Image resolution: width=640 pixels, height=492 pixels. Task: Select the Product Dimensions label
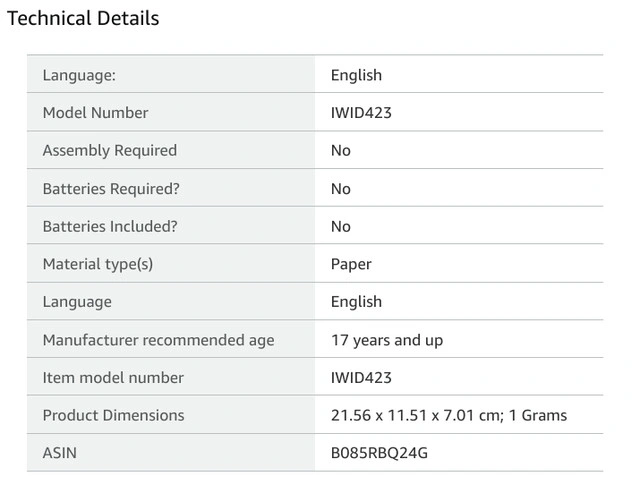coord(113,415)
